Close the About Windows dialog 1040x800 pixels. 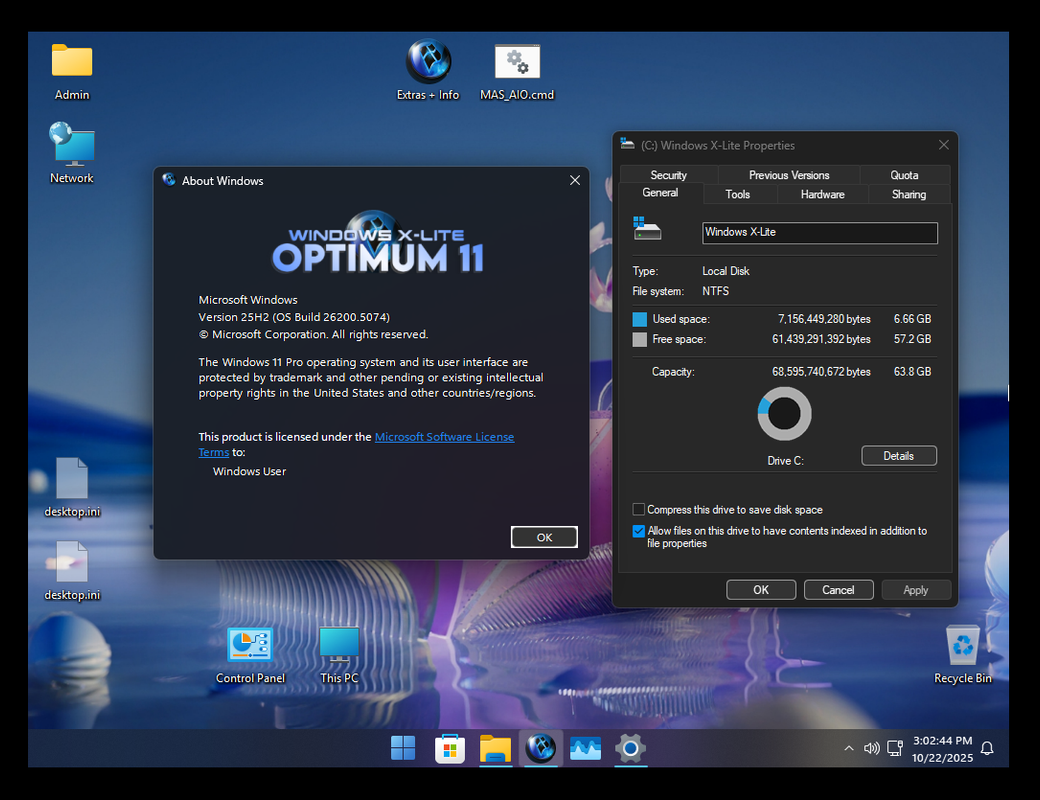coord(574,180)
